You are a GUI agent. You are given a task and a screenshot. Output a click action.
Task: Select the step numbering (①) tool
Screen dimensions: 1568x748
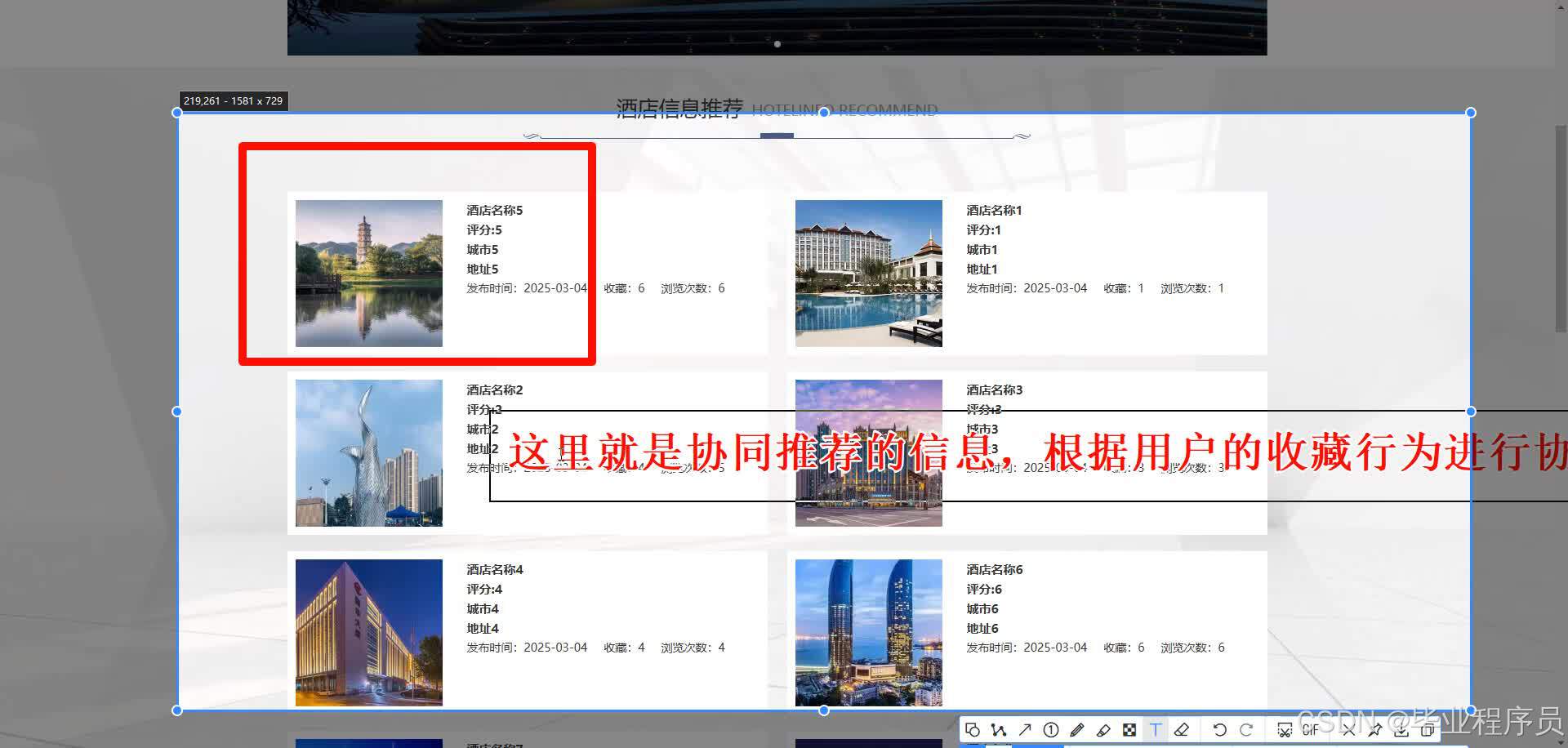tap(1051, 729)
